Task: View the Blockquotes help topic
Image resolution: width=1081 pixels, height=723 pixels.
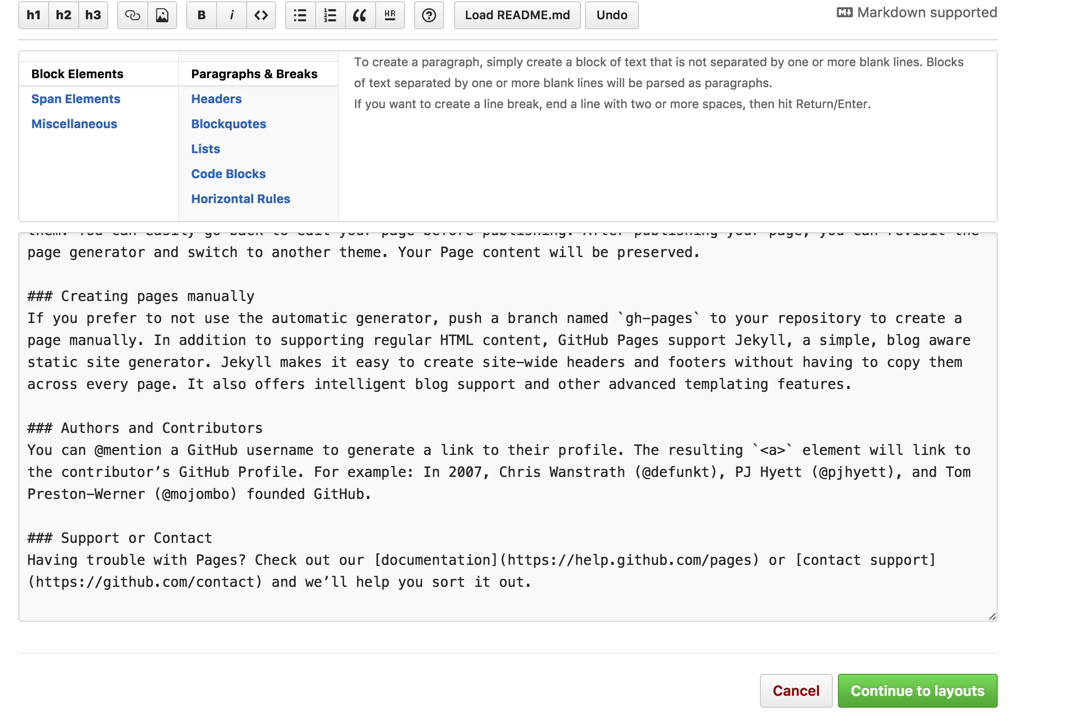Action: click(x=228, y=124)
